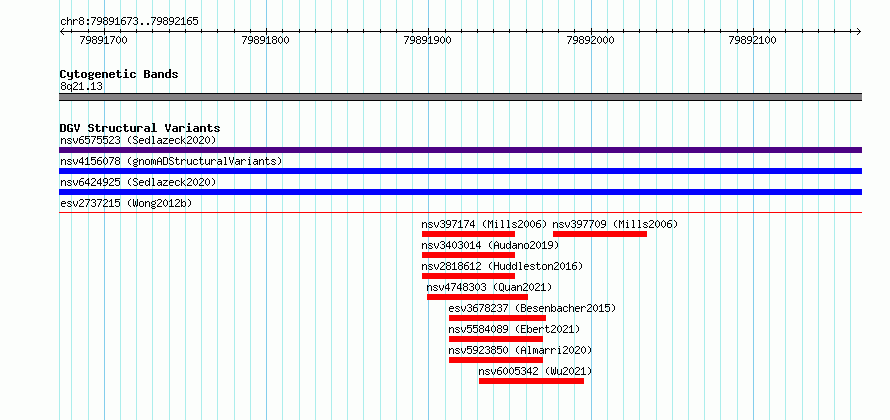Click the red nsv6005342 variant bar
The image size is (890, 420).
[531, 381]
